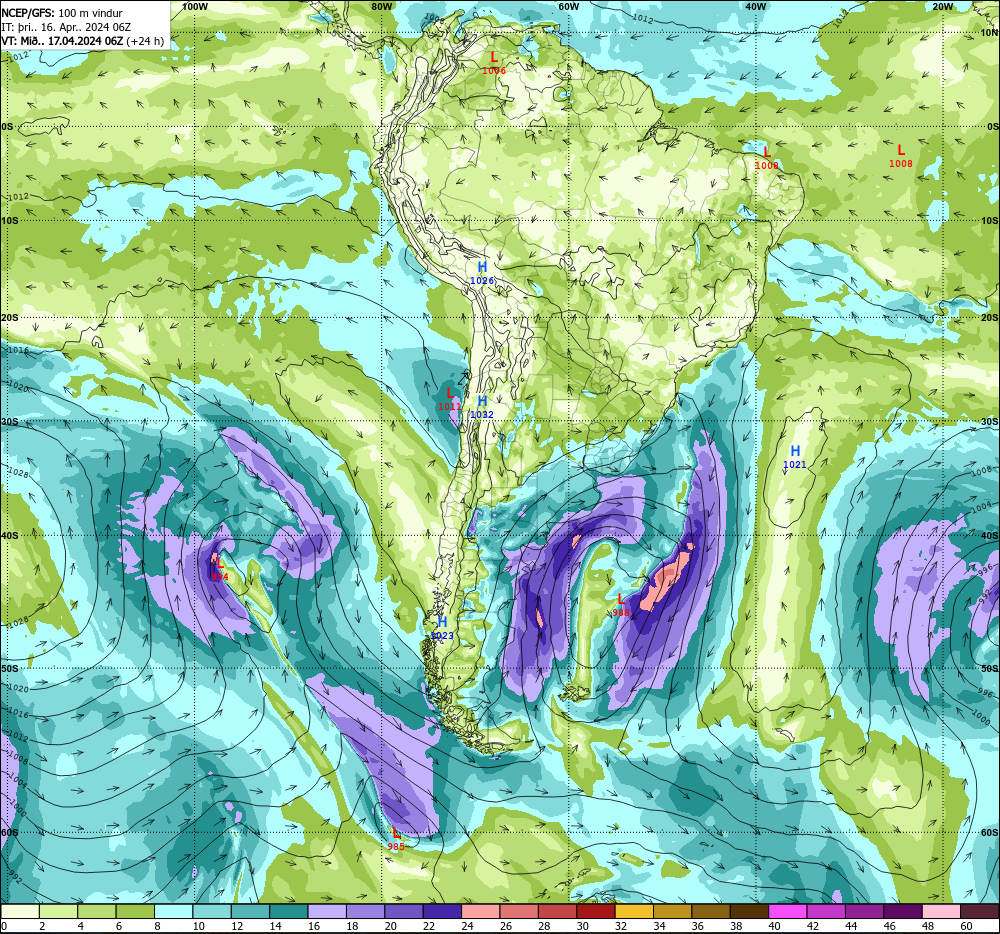The image size is (1000, 934).
Task: Select the L 985 low near 60S
Action: (395, 839)
